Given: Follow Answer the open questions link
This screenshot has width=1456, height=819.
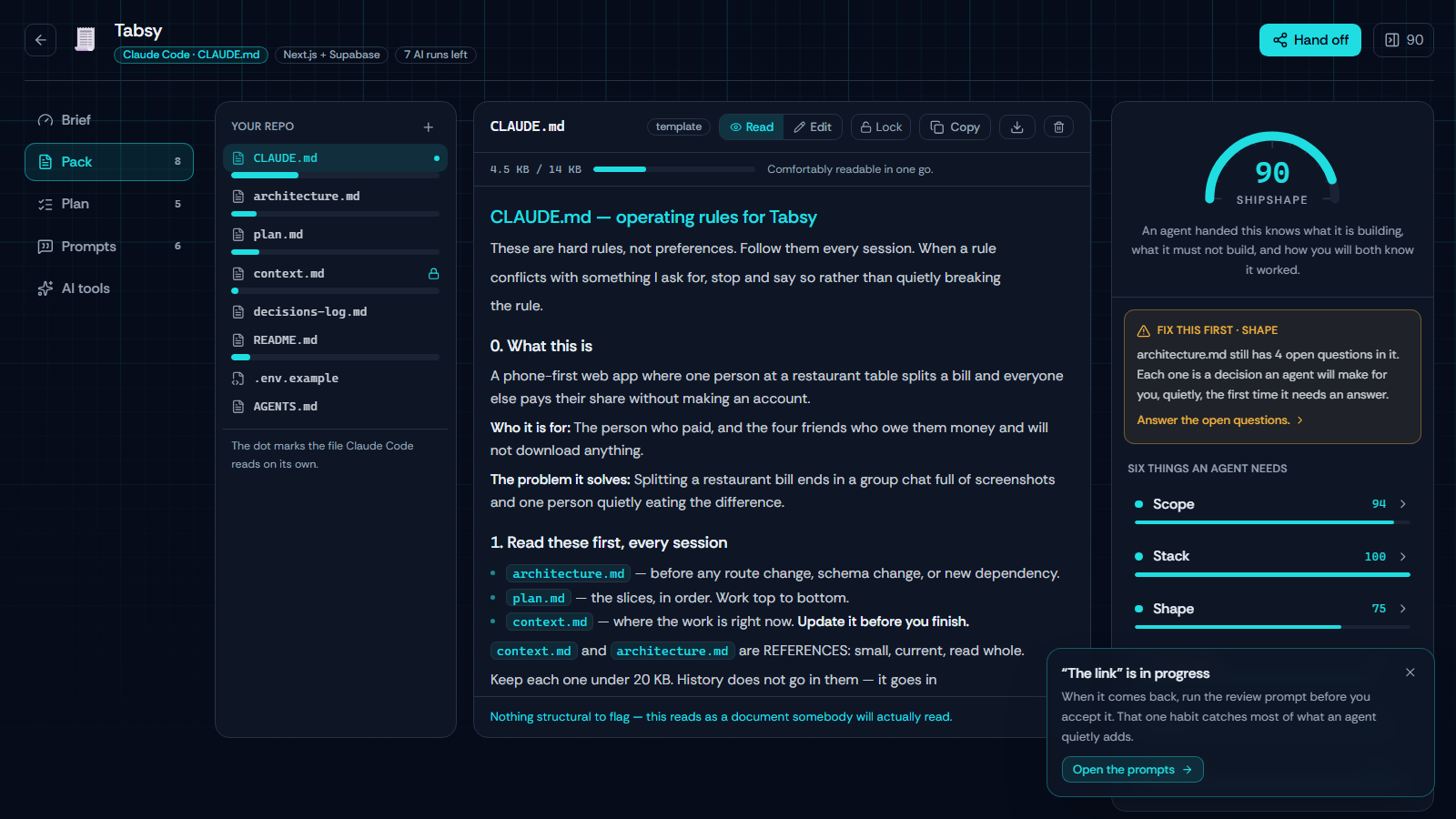Looking at the screenshot, I should coord(1219,420).
